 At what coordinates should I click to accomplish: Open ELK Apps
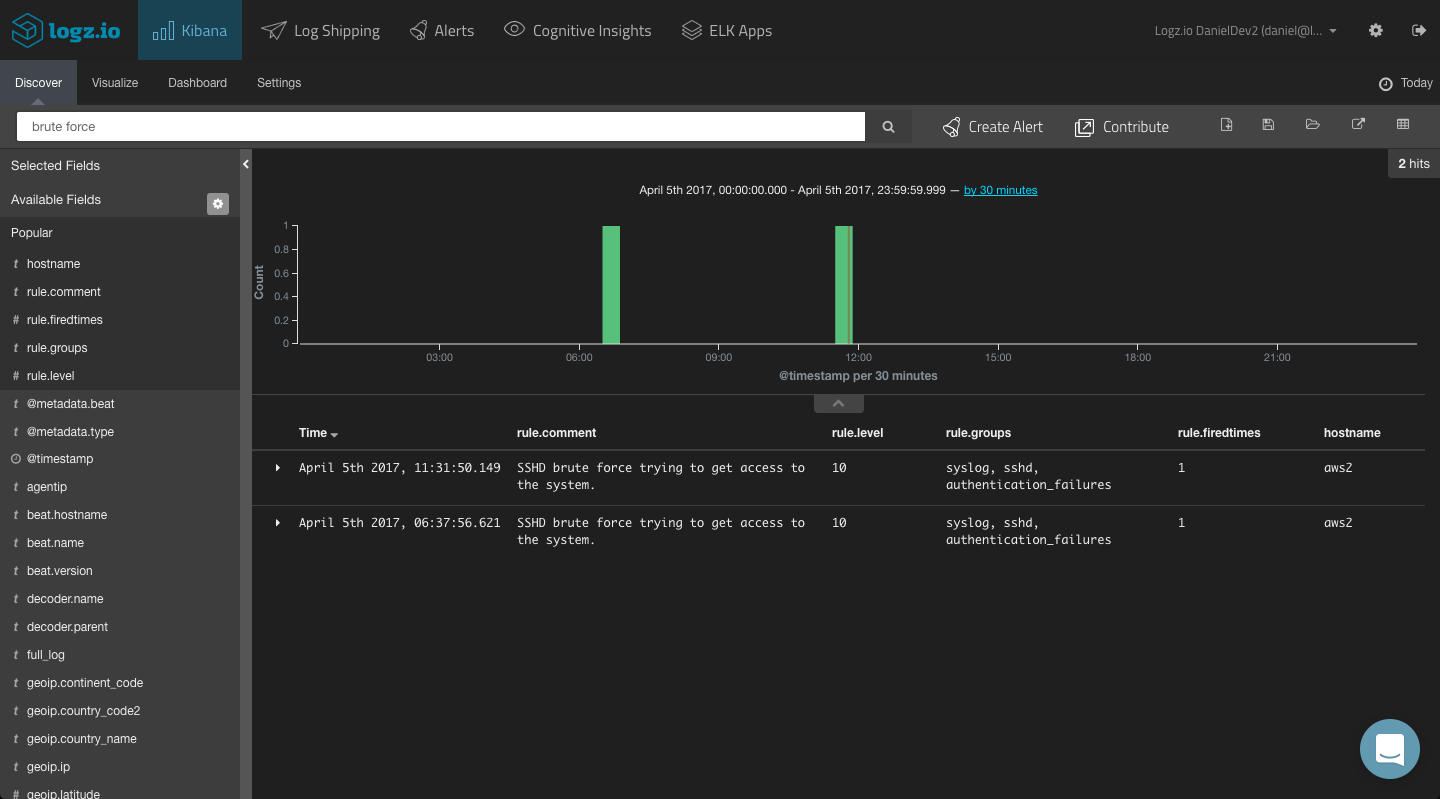pyautogui.click(x=727, y=31)
